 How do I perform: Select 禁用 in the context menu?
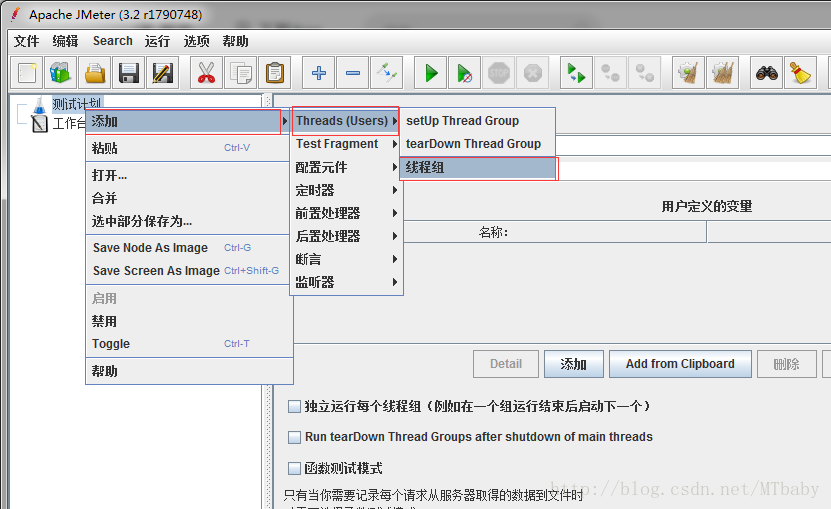click(188, 321)
